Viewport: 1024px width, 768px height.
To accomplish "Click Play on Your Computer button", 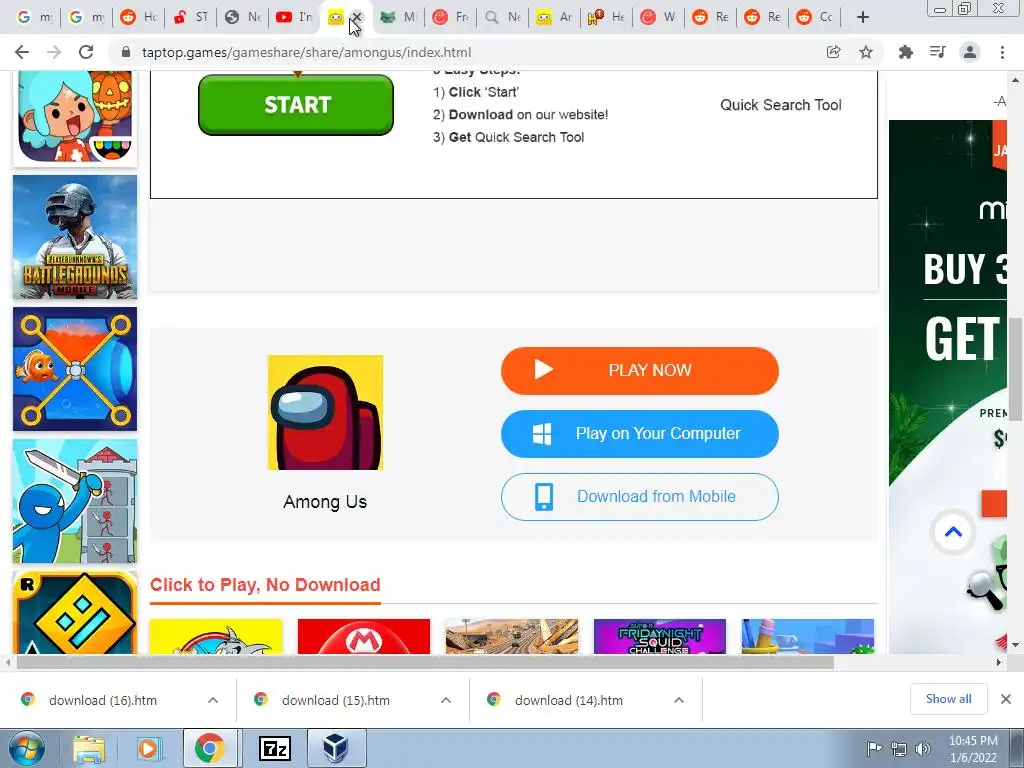I will [640, 434].
